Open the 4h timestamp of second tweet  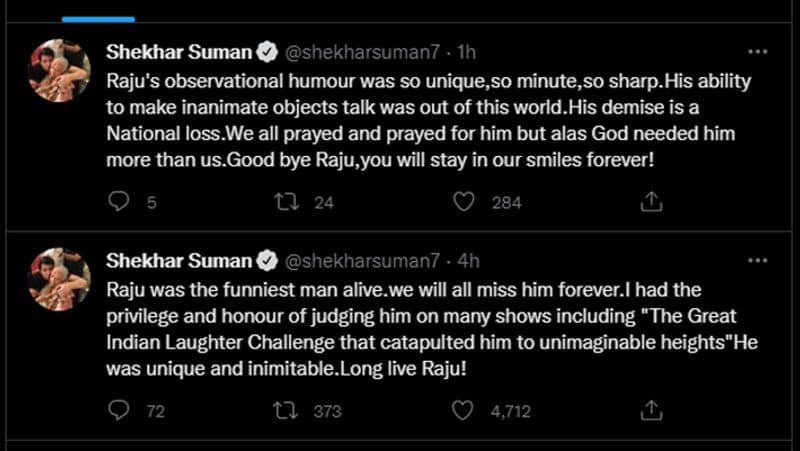[468, 260]
